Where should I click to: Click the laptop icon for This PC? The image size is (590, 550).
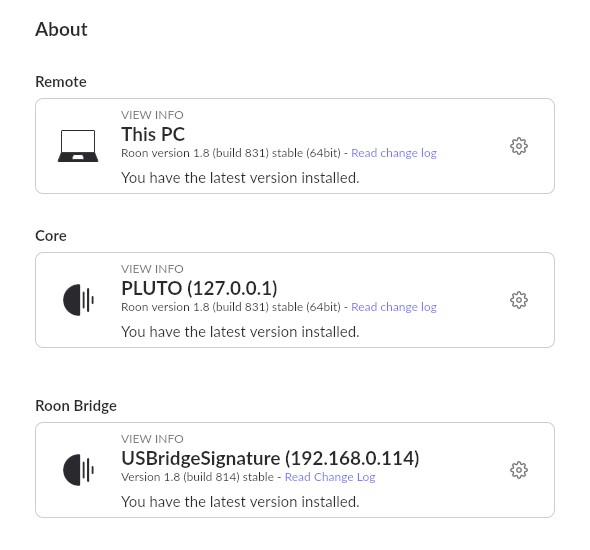click(78, 146)
